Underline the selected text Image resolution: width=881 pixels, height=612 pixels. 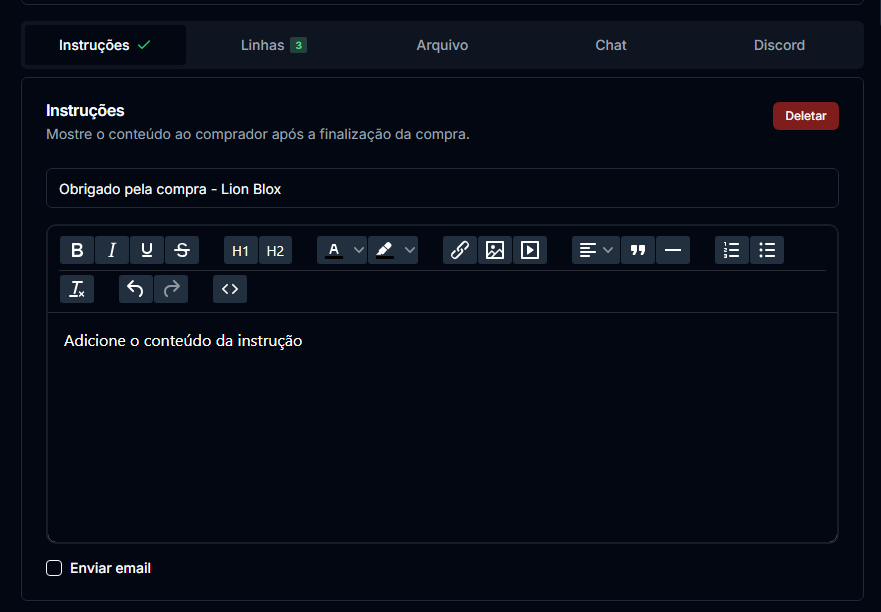147,250
